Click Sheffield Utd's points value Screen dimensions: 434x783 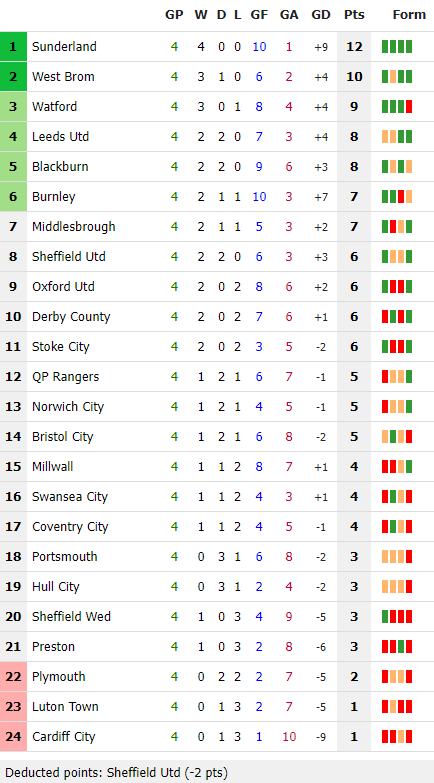tap(354, 257)
